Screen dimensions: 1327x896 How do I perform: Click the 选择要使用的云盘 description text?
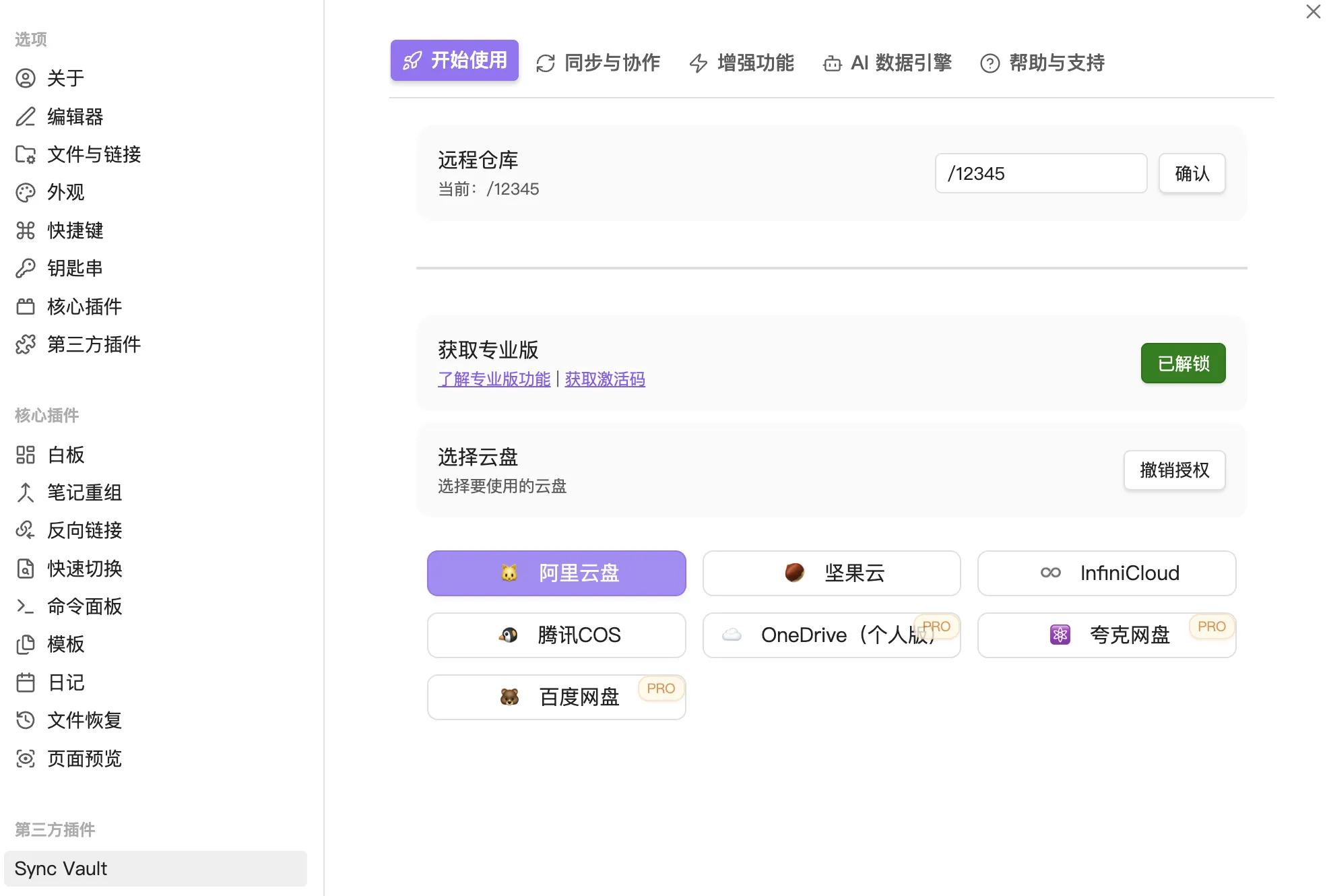pyautogui.click(x=503, y=486)
